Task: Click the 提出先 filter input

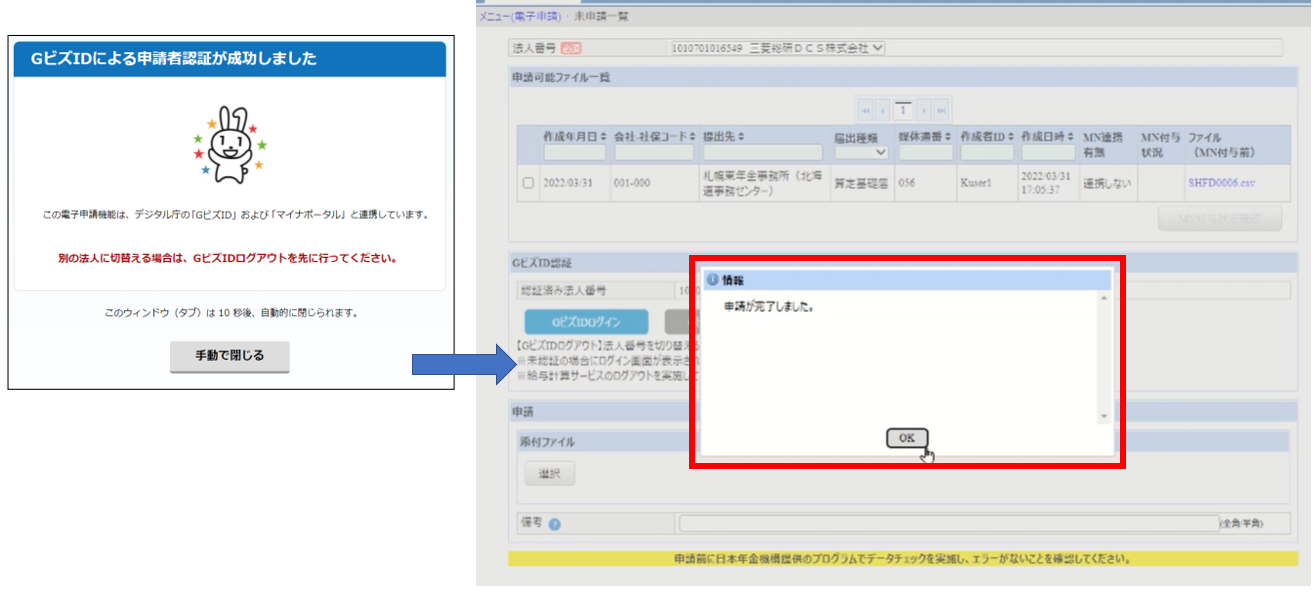Action: 763,153
